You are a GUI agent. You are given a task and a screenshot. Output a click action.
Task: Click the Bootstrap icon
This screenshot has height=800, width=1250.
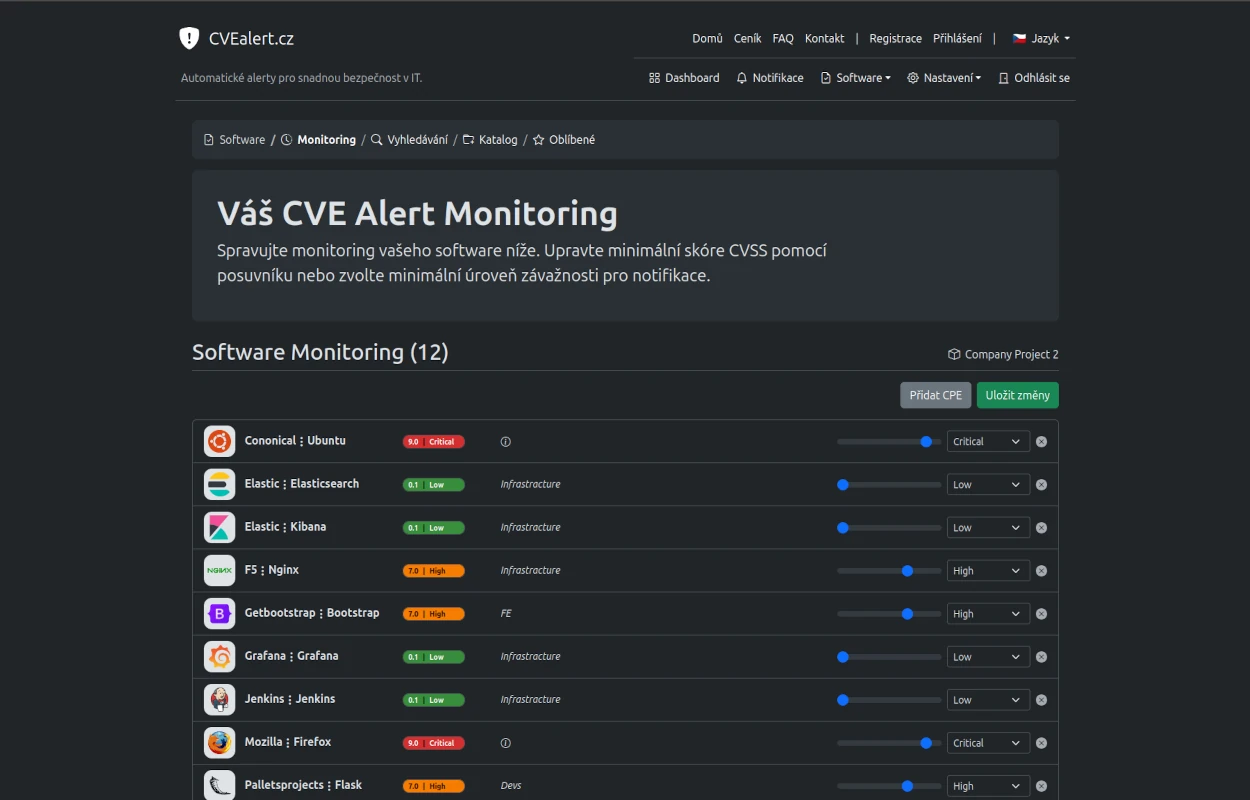tap(219, 613)
